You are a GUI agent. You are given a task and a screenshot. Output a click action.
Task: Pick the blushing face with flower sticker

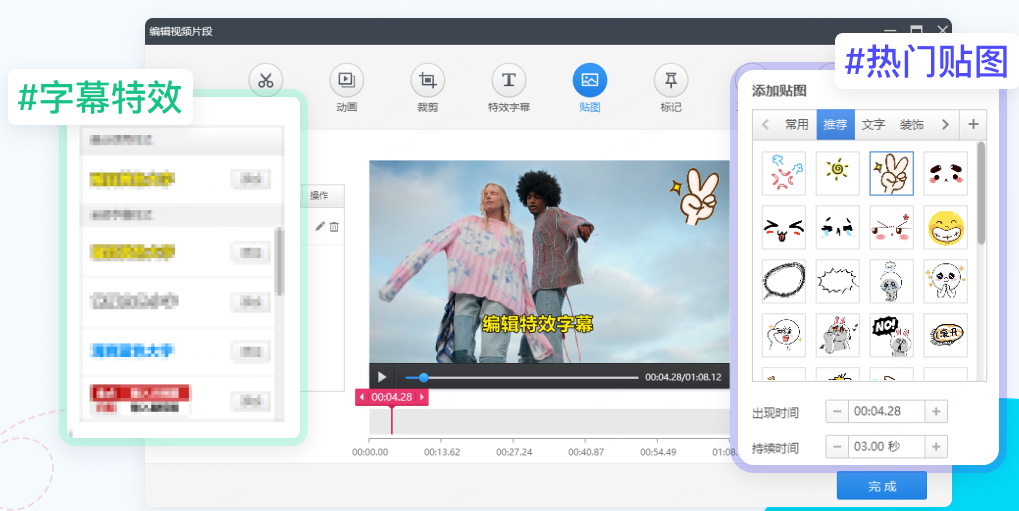pyautogui.click(x=892, y=228)
